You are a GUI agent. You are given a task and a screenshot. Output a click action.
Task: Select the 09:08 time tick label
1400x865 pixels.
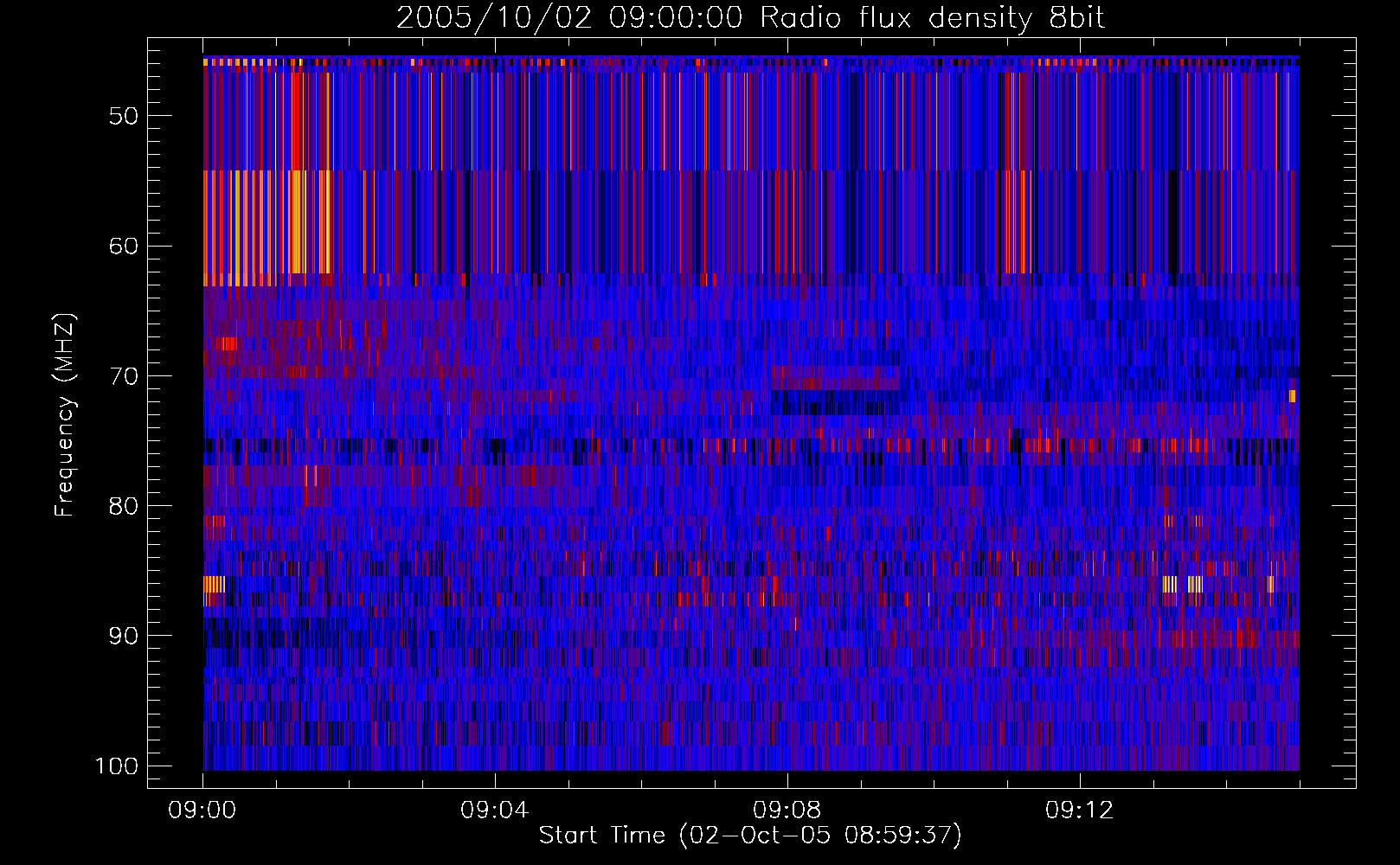pyautogui.click(x=787, y=811)
